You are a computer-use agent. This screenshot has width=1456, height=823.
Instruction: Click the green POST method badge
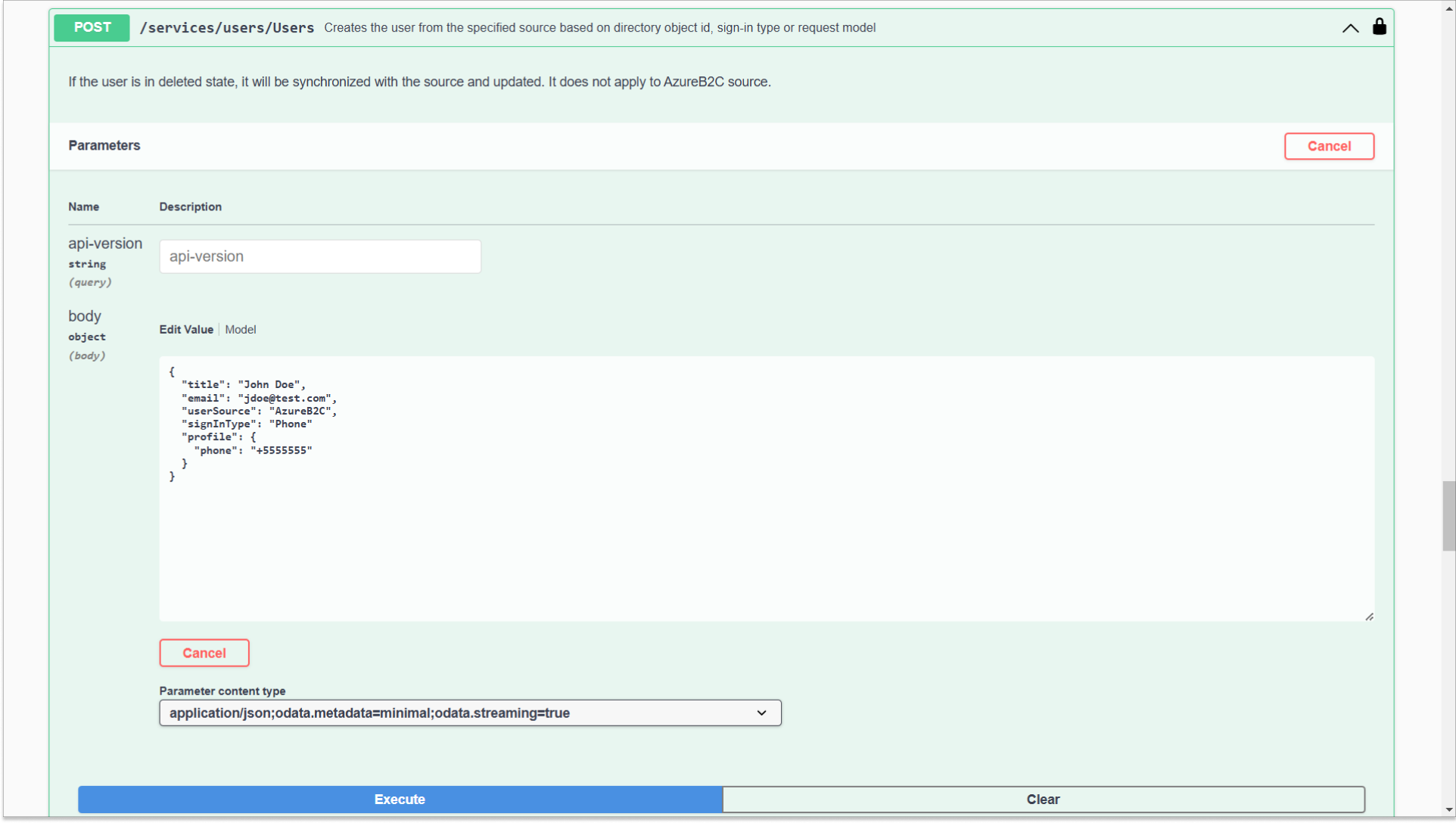[x=92, y=27]
